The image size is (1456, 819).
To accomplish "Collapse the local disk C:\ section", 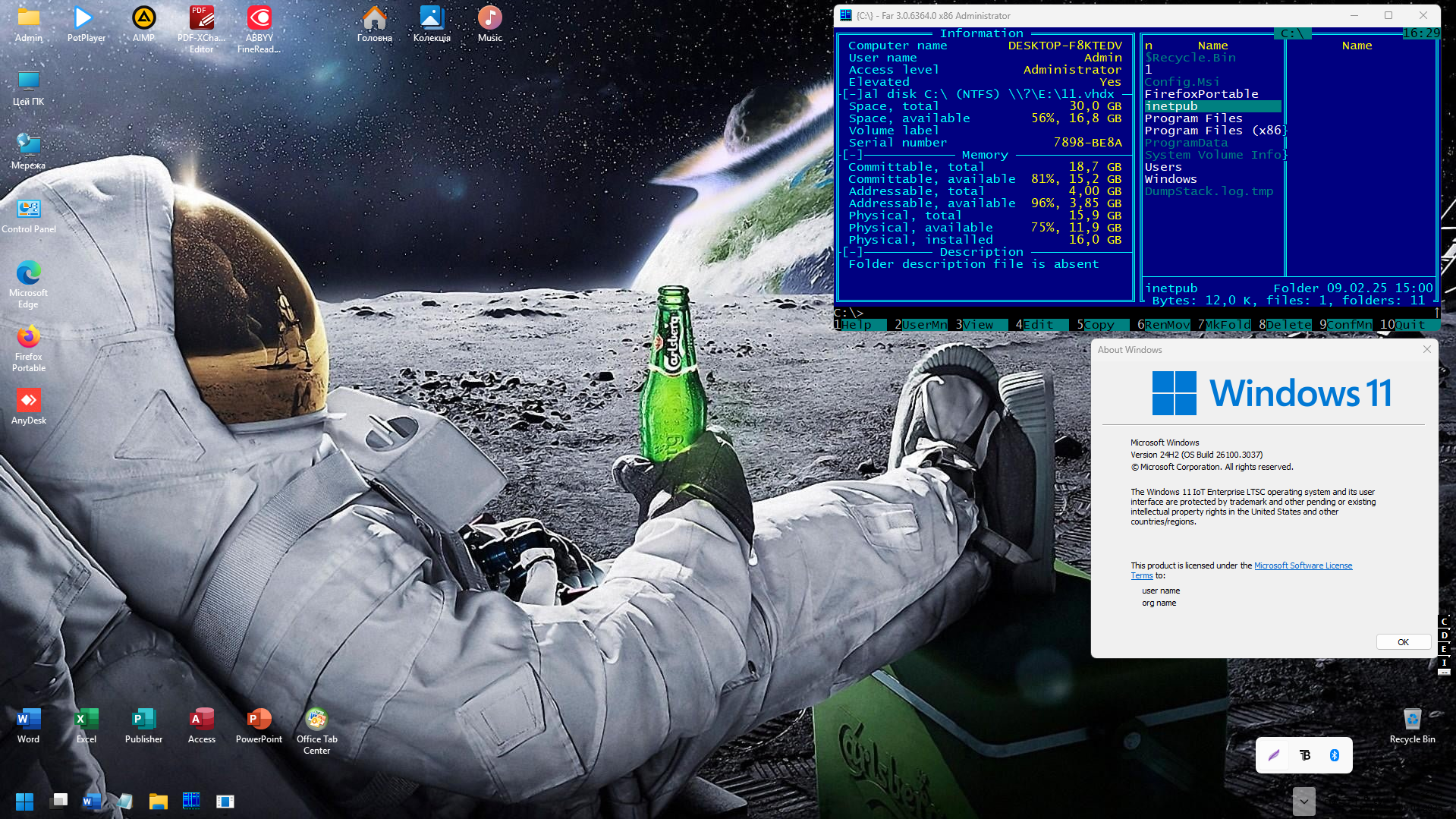I will [x=853, y=94].
